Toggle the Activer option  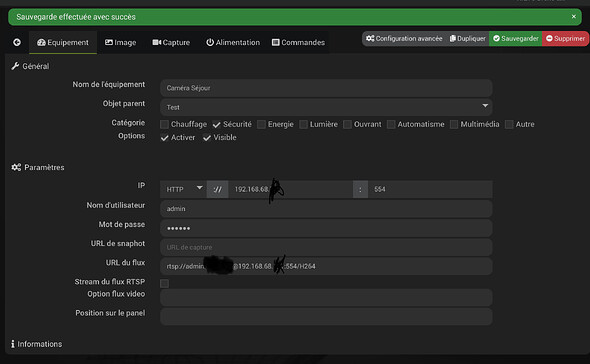point(164,138)
